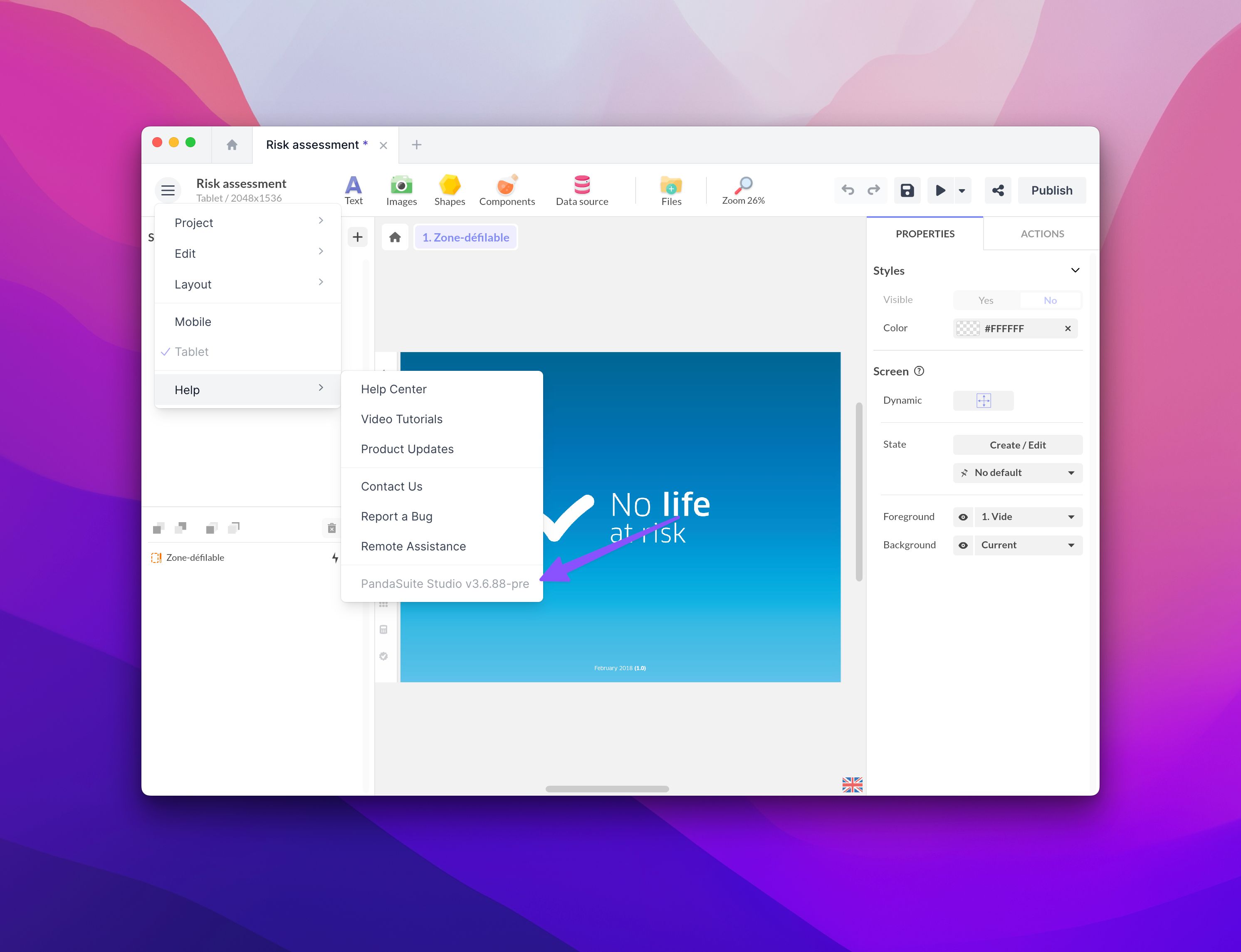1241x952 pixels.
Task: Click the Save disk icon
Action: 907,190
